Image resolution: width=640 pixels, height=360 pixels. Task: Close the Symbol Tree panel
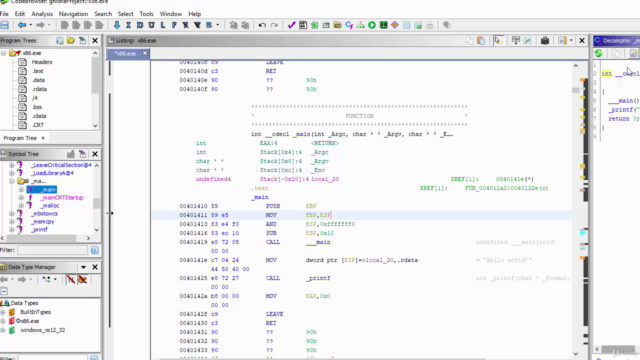(95, 154)
